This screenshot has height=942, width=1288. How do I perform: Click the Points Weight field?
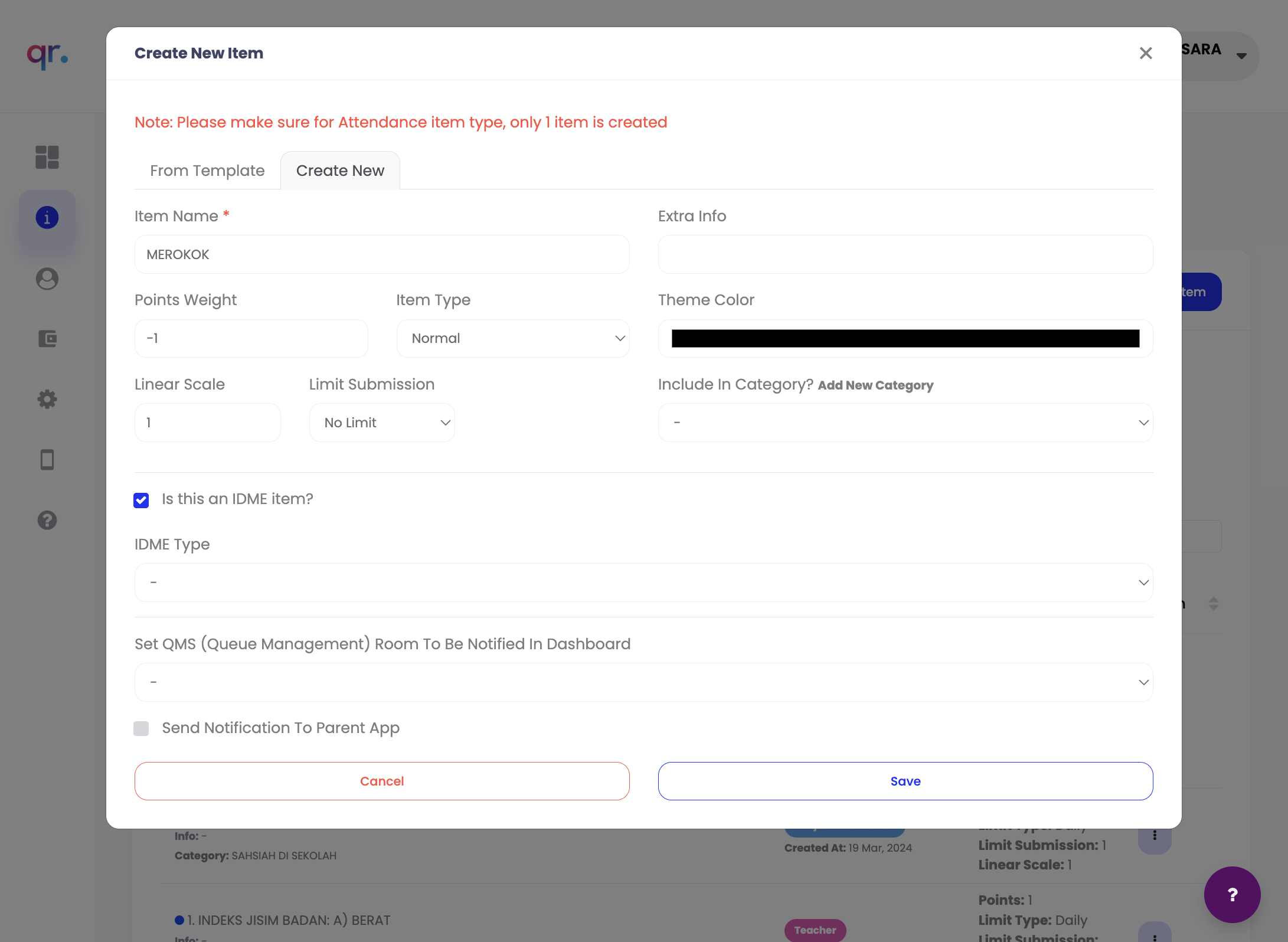coord(251,338)
